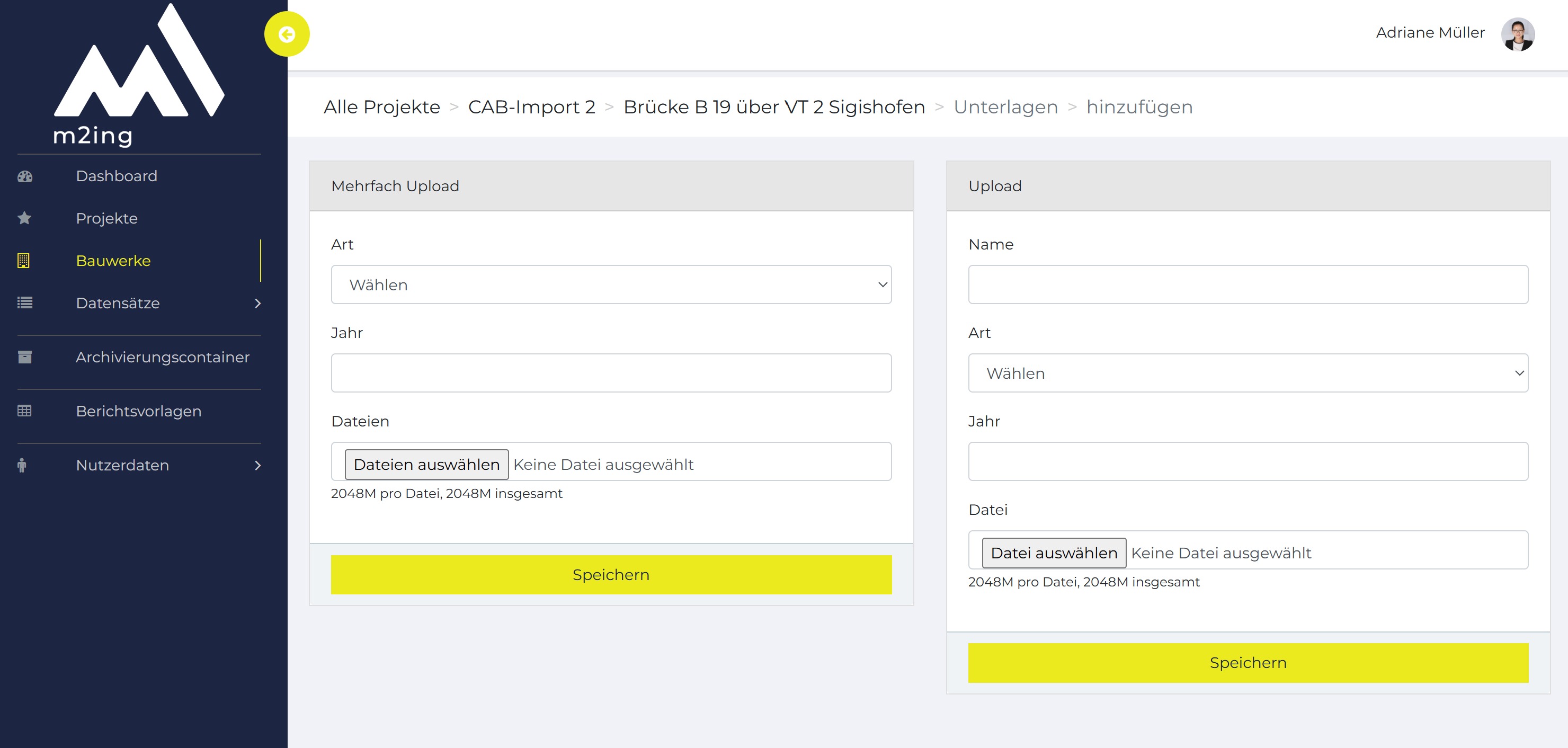1568x748 pixels.
Task: Click 'Keine Datei ausgewählt' under Dateien
Action: click(603, 465)
